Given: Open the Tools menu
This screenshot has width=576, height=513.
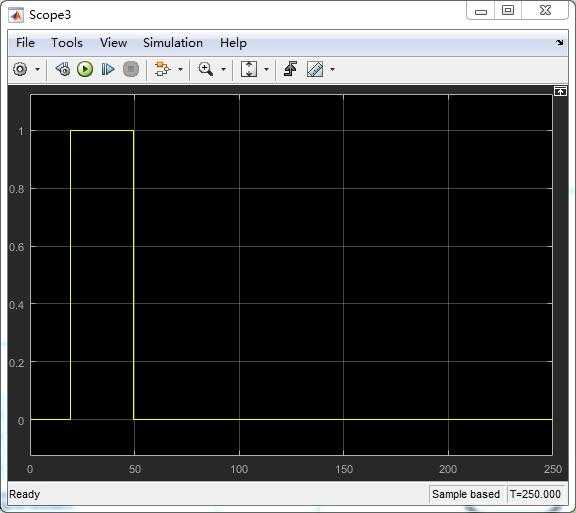Looking at the screenshot, I should point(67,43).
